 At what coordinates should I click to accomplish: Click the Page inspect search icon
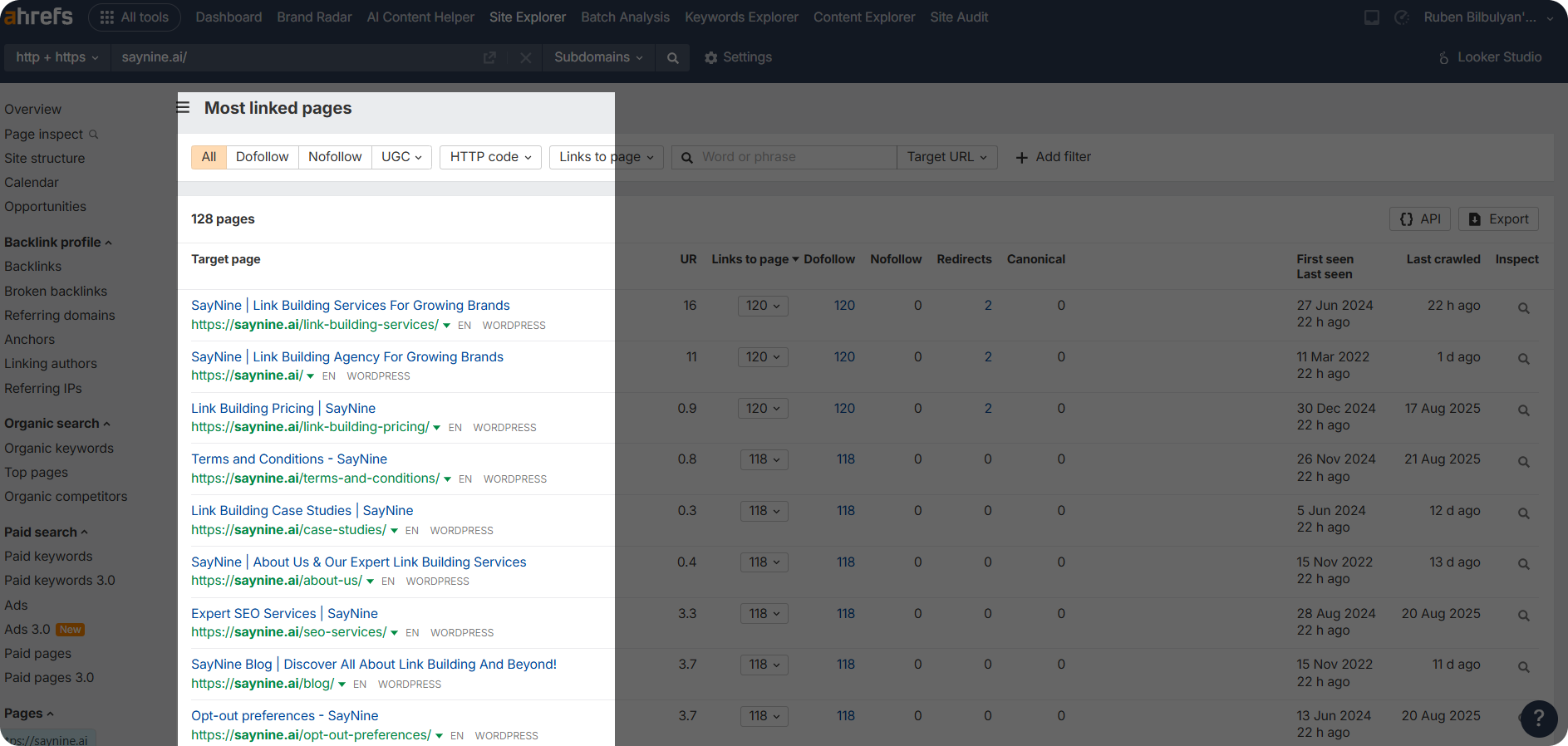tap(94, 135)
